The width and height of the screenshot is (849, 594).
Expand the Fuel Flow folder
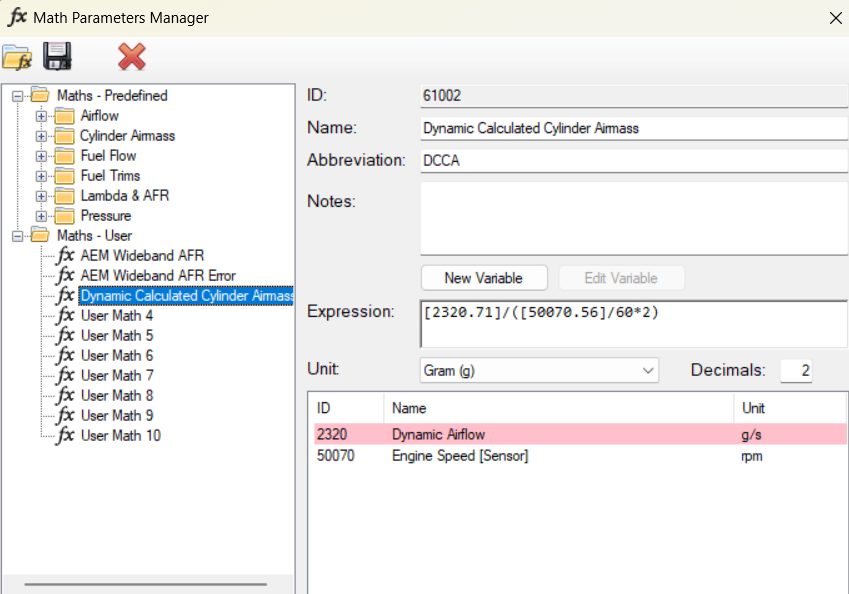pos(41,156)
